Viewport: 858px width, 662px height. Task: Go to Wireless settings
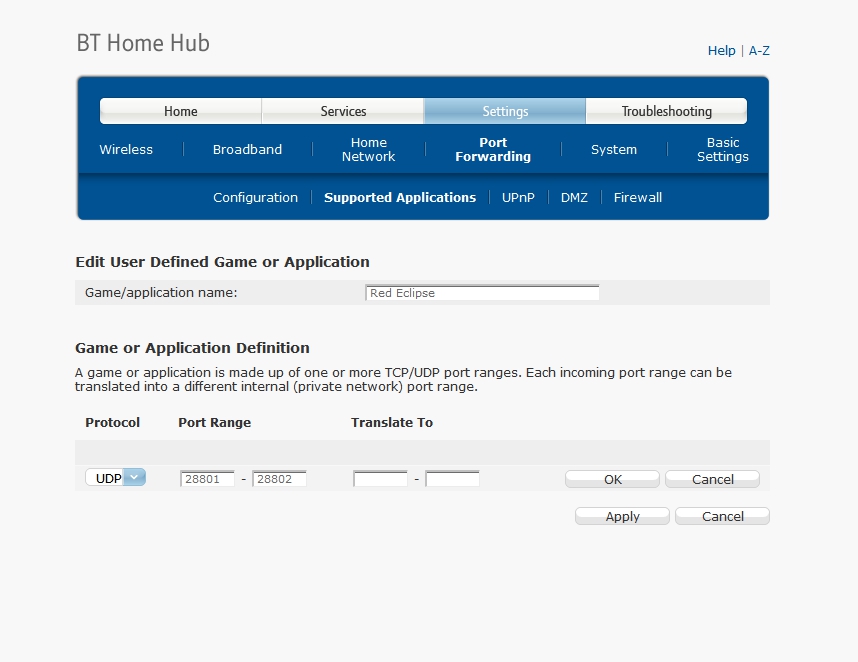pyautogui.click(x=126, y=150)
